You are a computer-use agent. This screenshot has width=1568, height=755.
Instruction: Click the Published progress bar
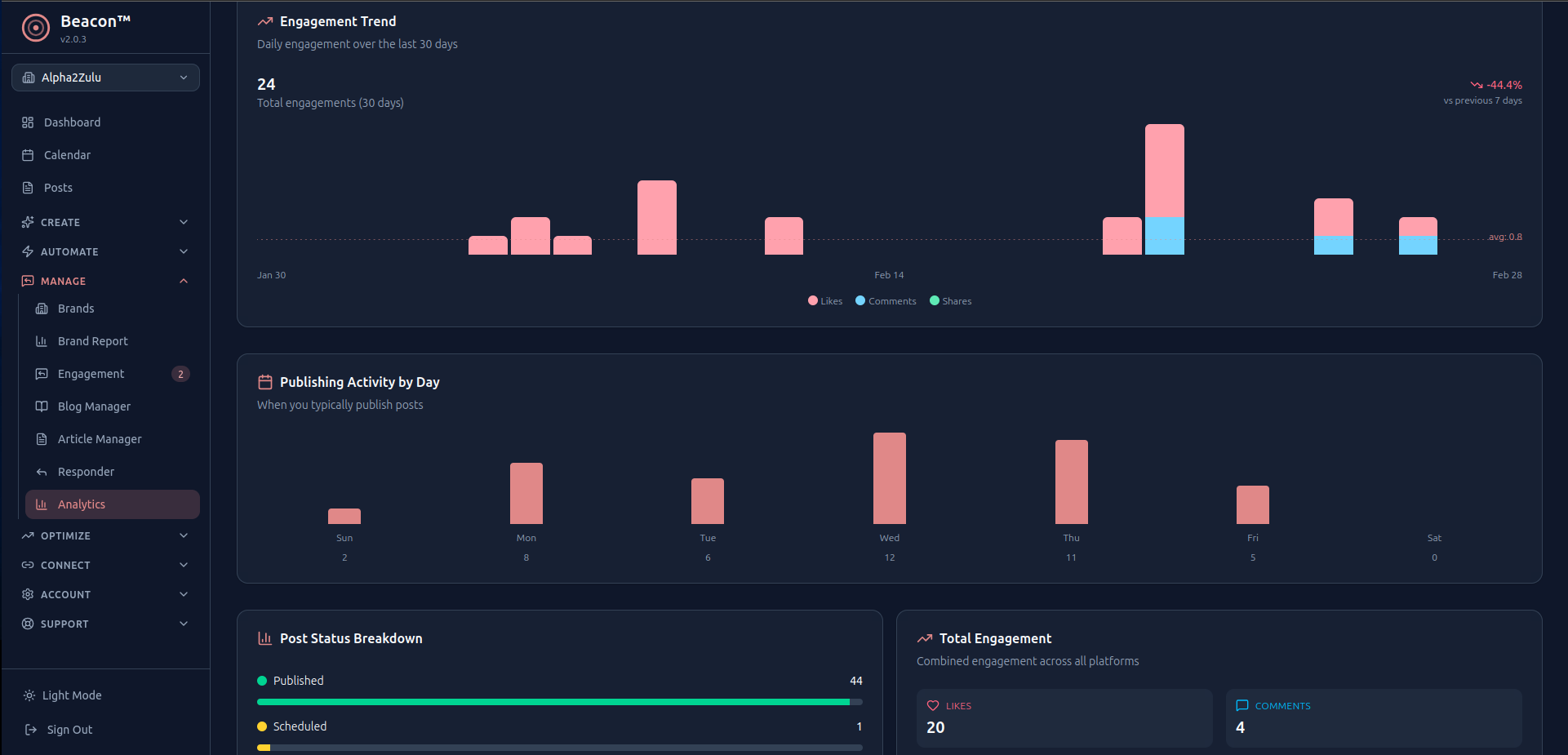[x=558, y=701]
